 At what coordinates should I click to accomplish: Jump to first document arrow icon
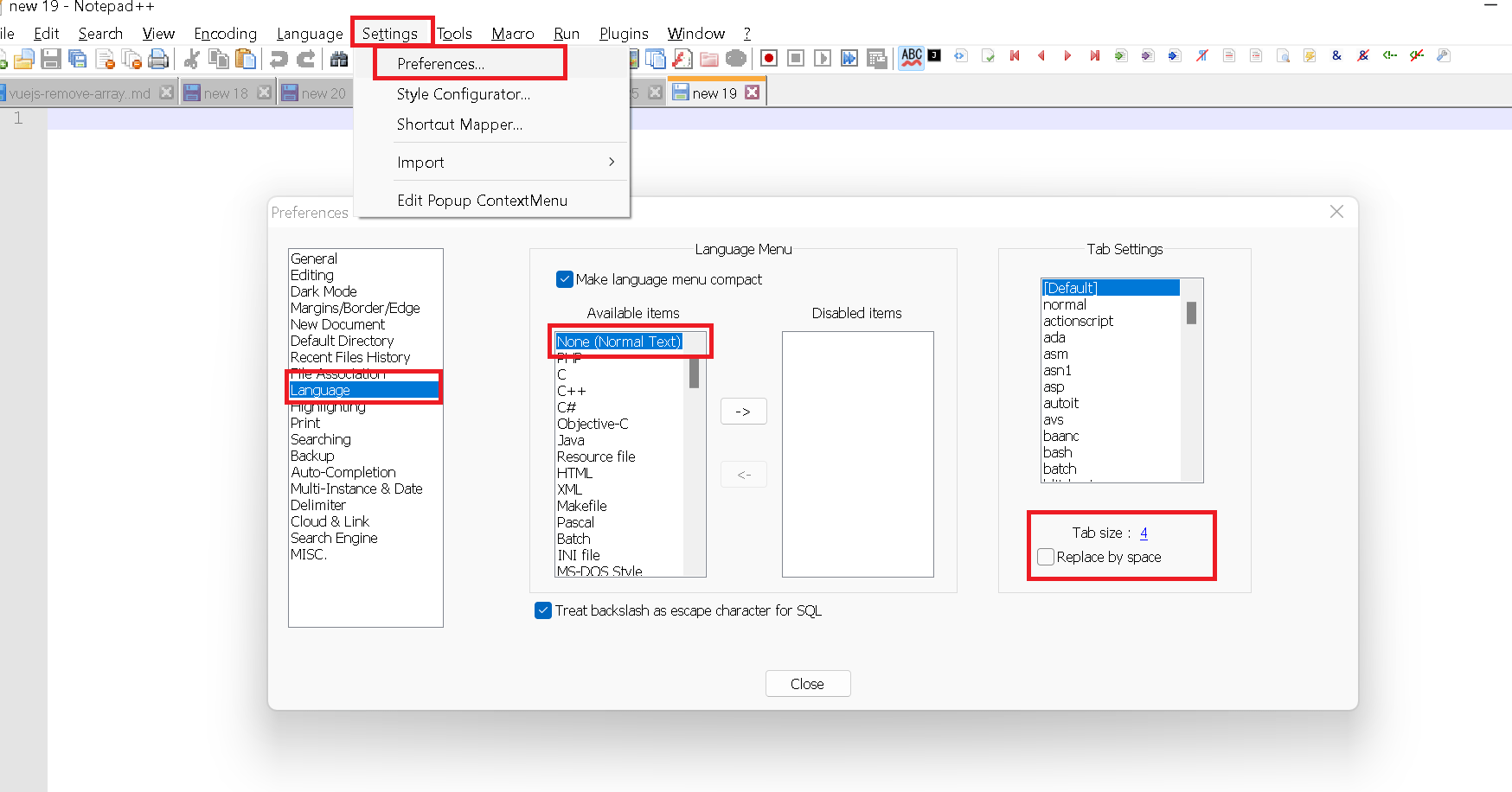pos(1014,56)
